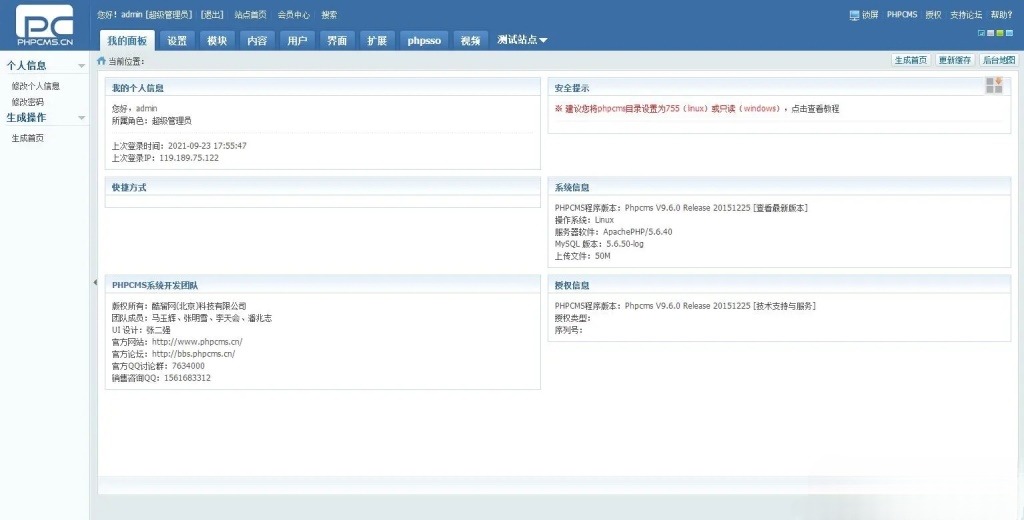
Task: Collapse the left sidebar with the arrow handle
Action: click(x=95, y=282)
